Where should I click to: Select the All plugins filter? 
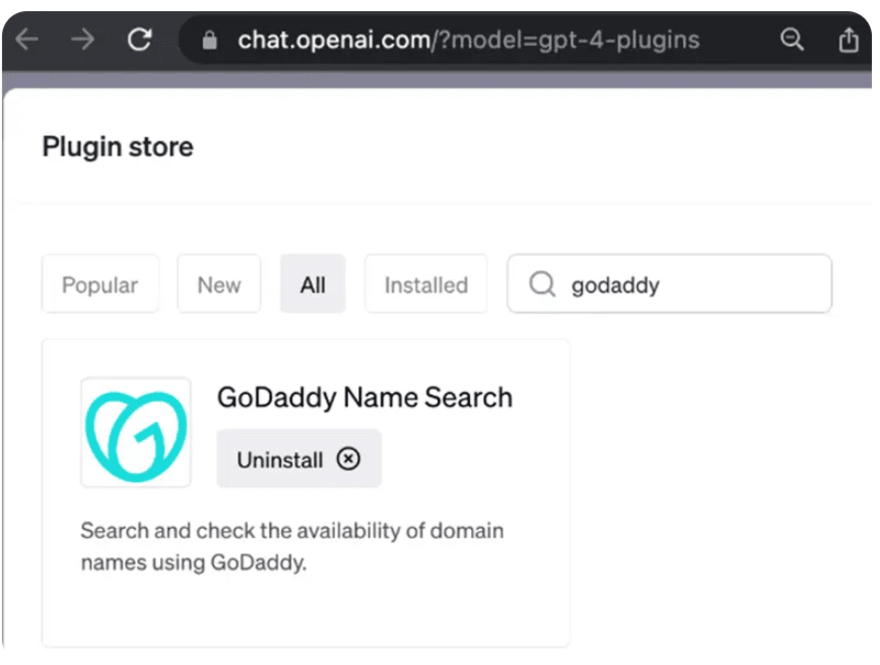coord(312,284)
